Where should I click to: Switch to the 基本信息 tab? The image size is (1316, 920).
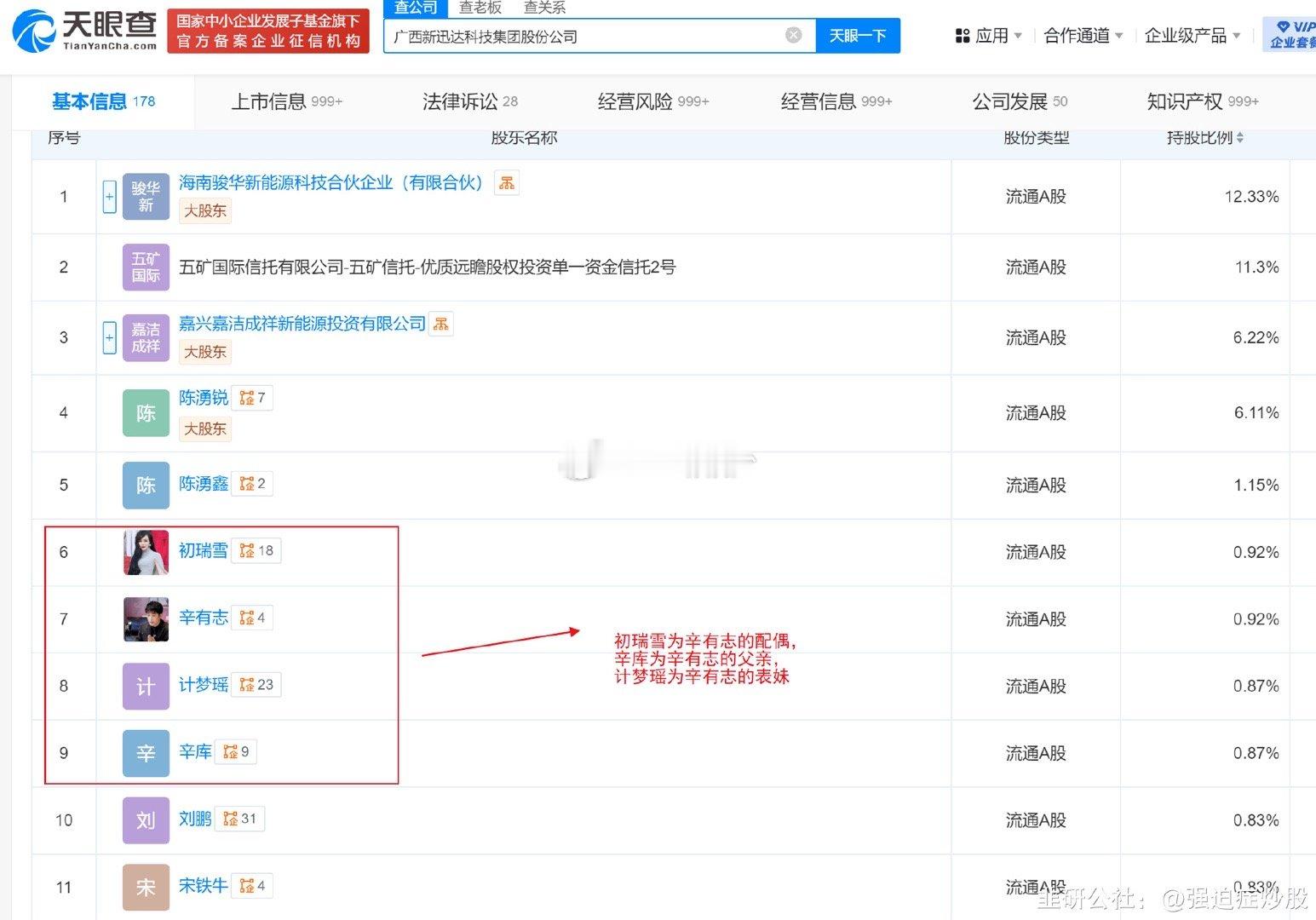pyautogui.click(x=103, y=101)
